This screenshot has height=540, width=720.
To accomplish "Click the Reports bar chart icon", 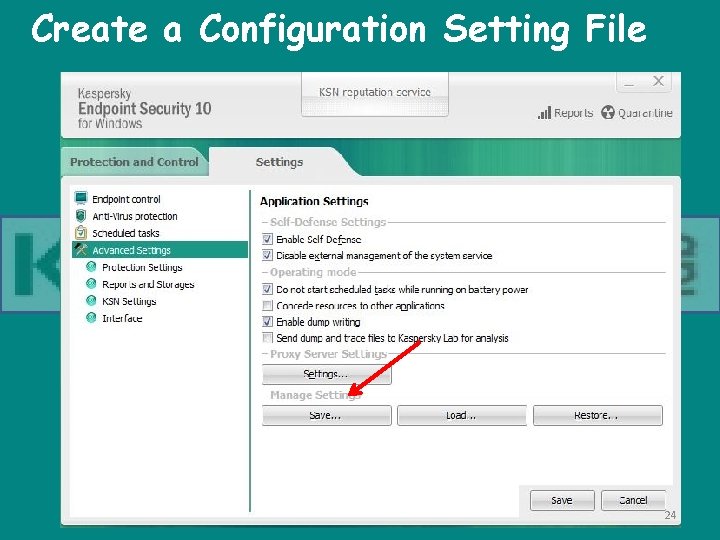I will [544, 112].
